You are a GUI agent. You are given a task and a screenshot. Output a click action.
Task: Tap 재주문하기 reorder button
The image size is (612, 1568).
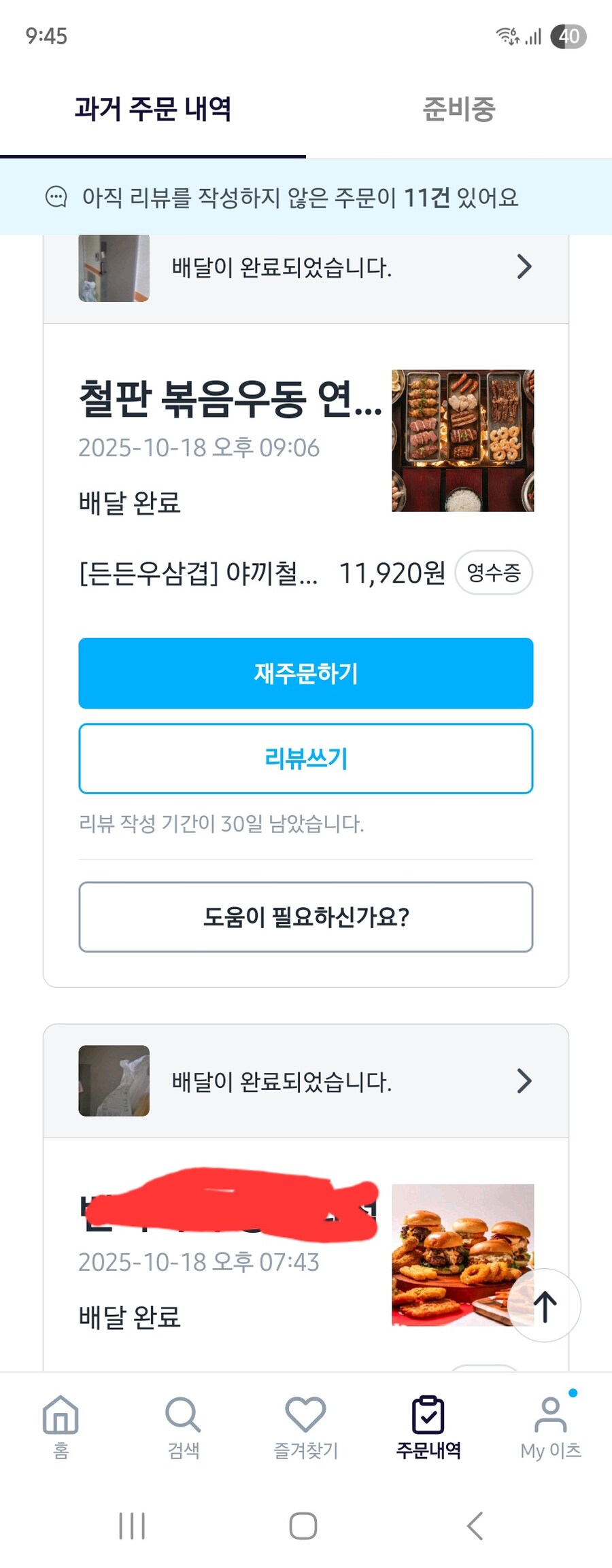tap(306, 673)
